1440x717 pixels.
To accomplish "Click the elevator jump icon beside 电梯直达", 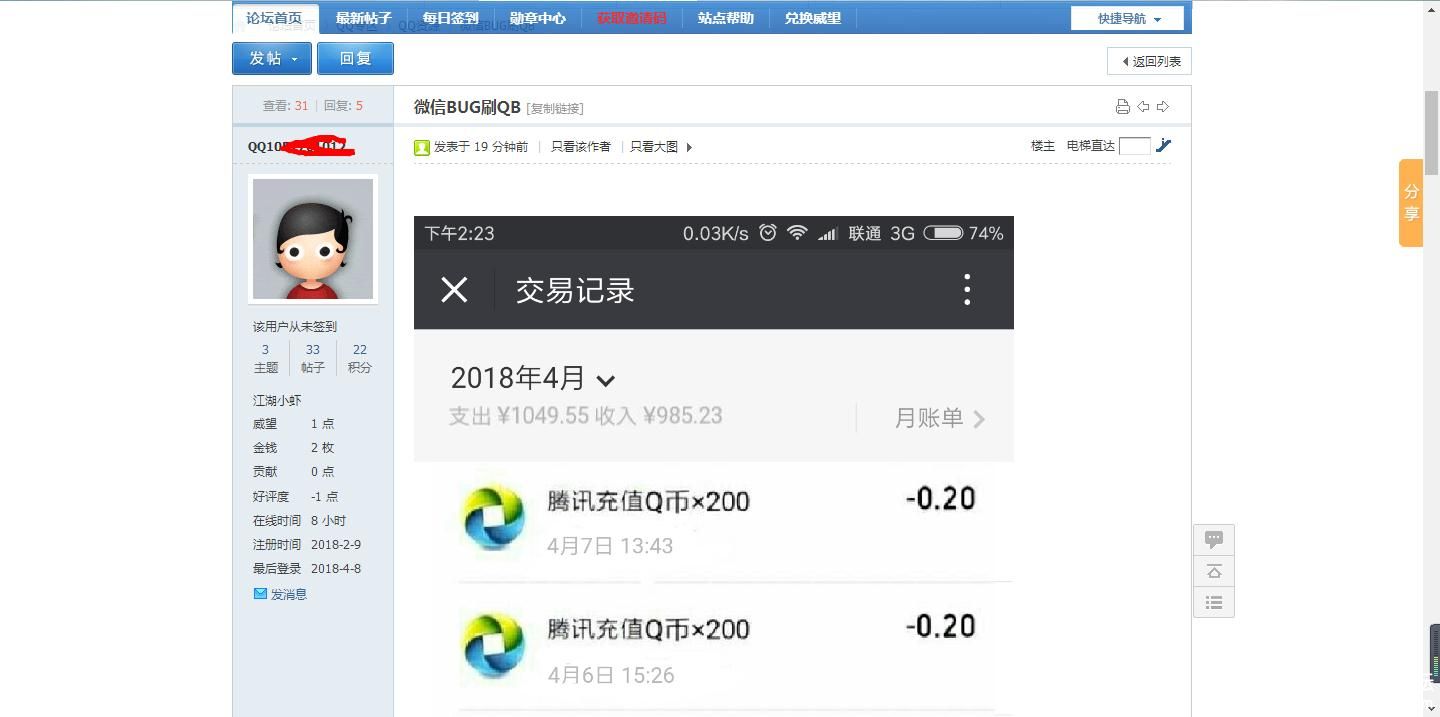I will (1163, 146).
